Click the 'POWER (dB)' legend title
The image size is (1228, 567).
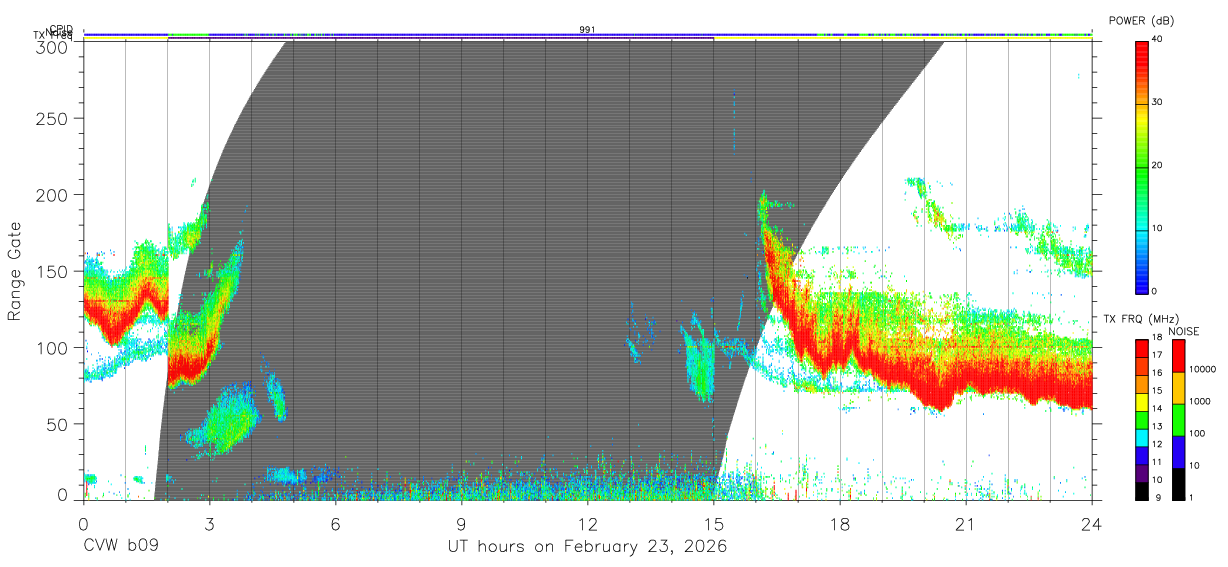[x=1142, y=21]
